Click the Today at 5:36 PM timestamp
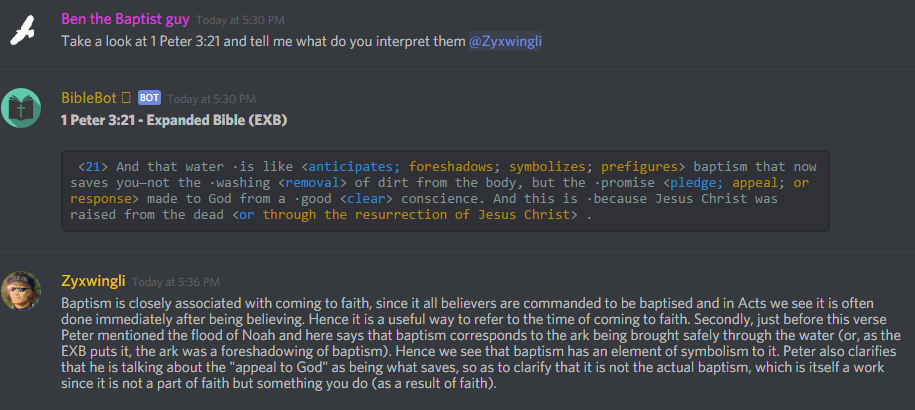Screen dimensions: 915x410 pos(175,283)
